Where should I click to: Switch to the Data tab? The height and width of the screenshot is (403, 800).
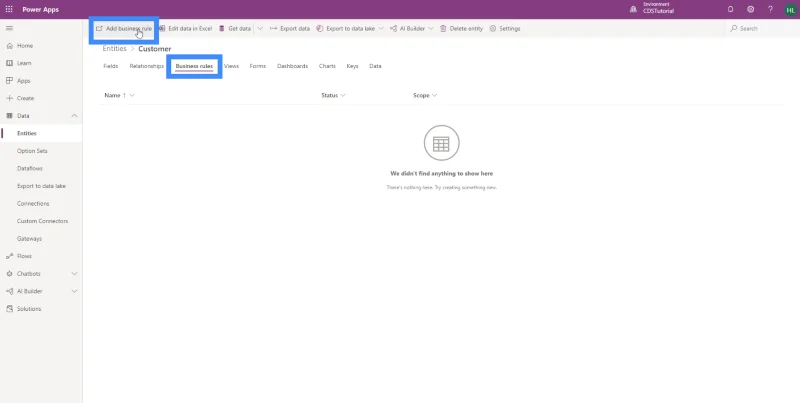pyautogui.click(x=375, y=66)
